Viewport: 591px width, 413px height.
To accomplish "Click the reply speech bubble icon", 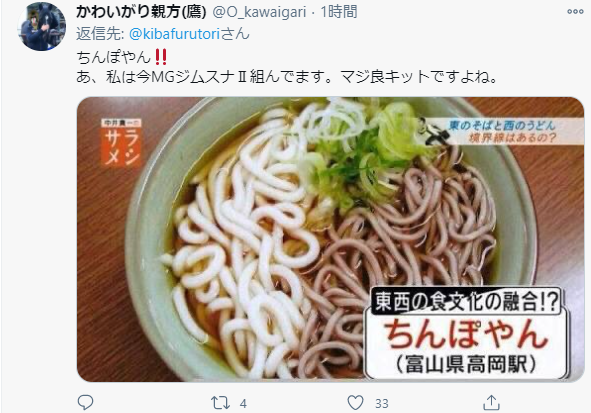I will point(85,403).
